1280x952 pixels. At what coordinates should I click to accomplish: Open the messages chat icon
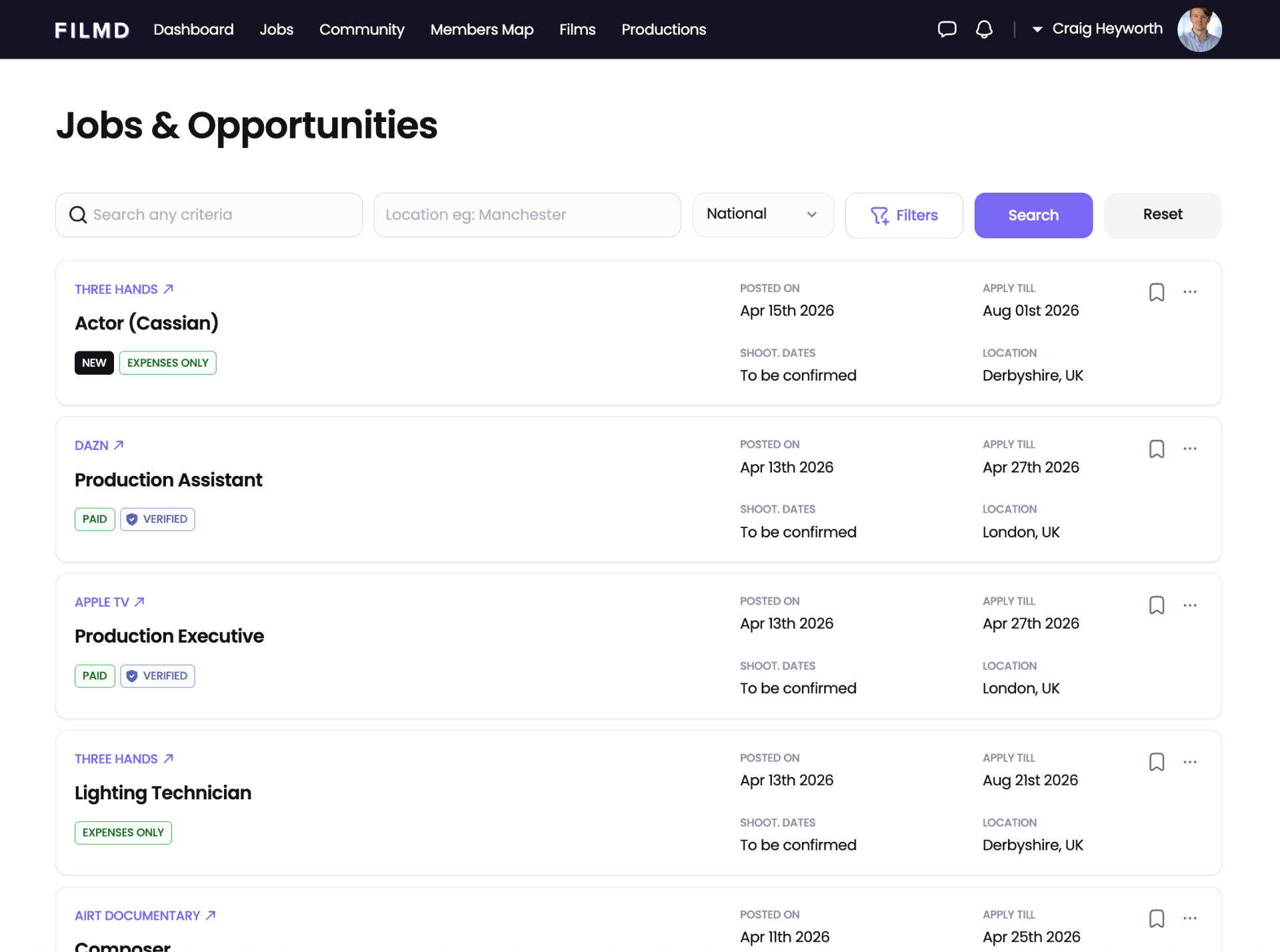point(947,29)
